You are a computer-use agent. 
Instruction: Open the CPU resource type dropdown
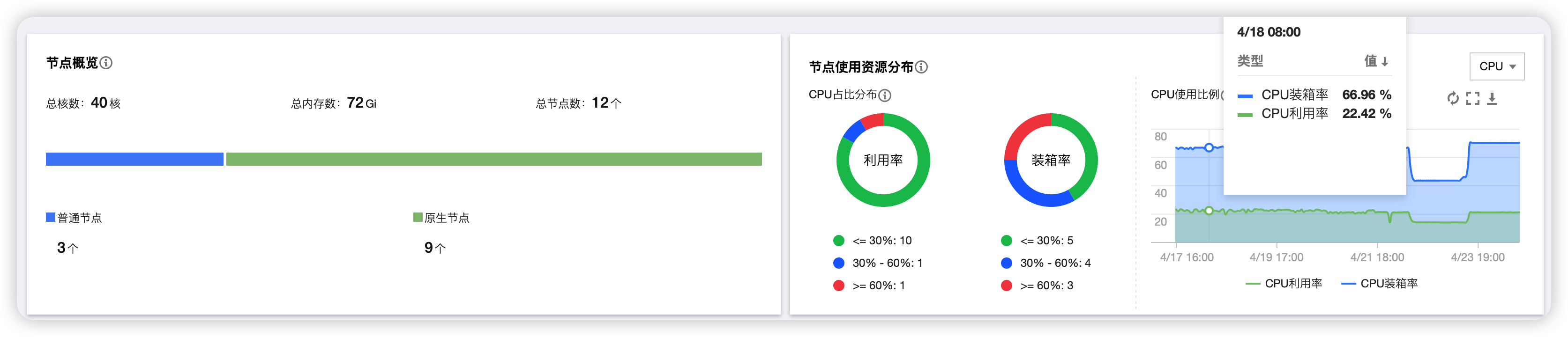point(1497,66)
